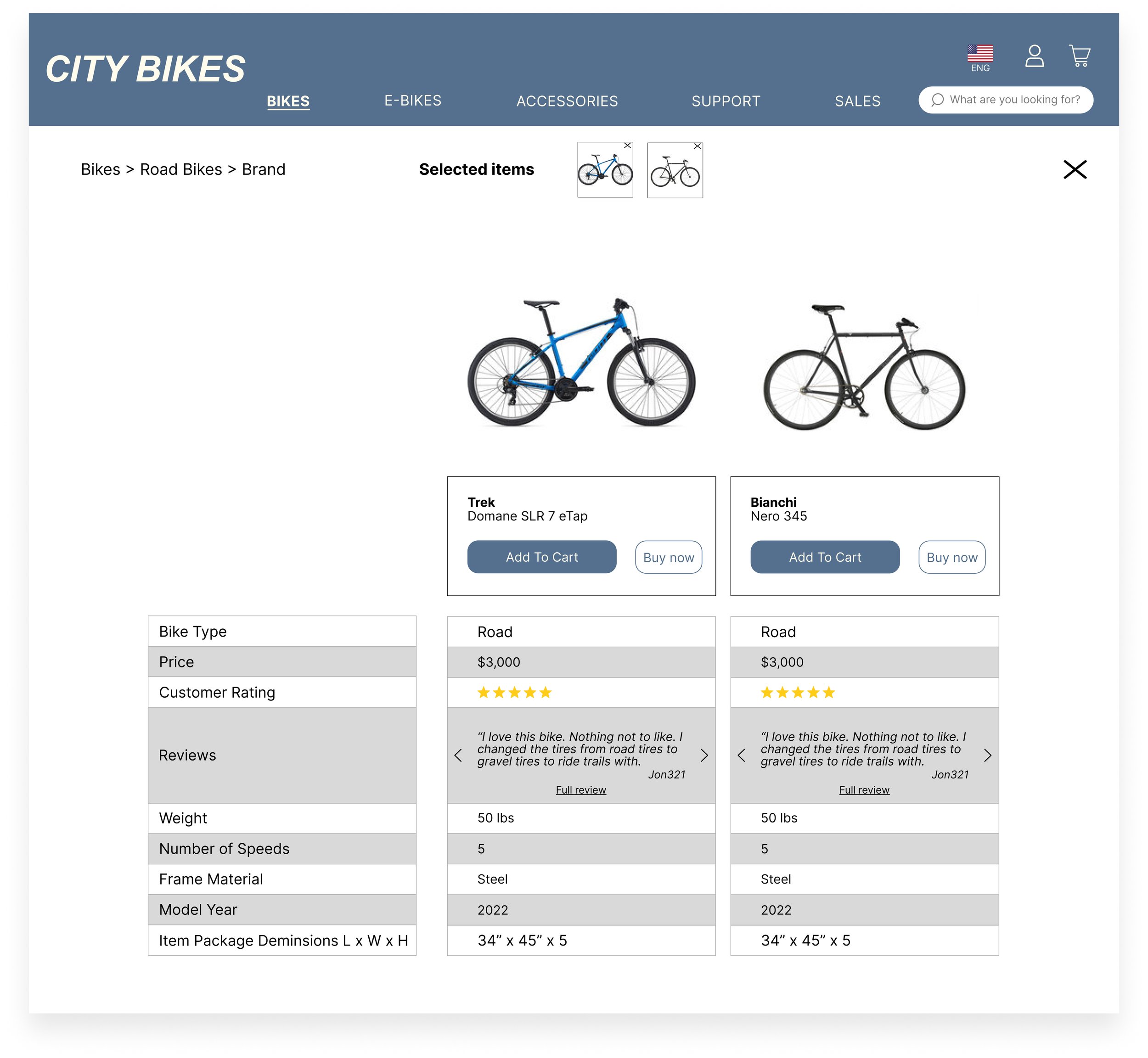Click the Bianchi '34" x 45" x 5' dimensions cell

point(864,940)
